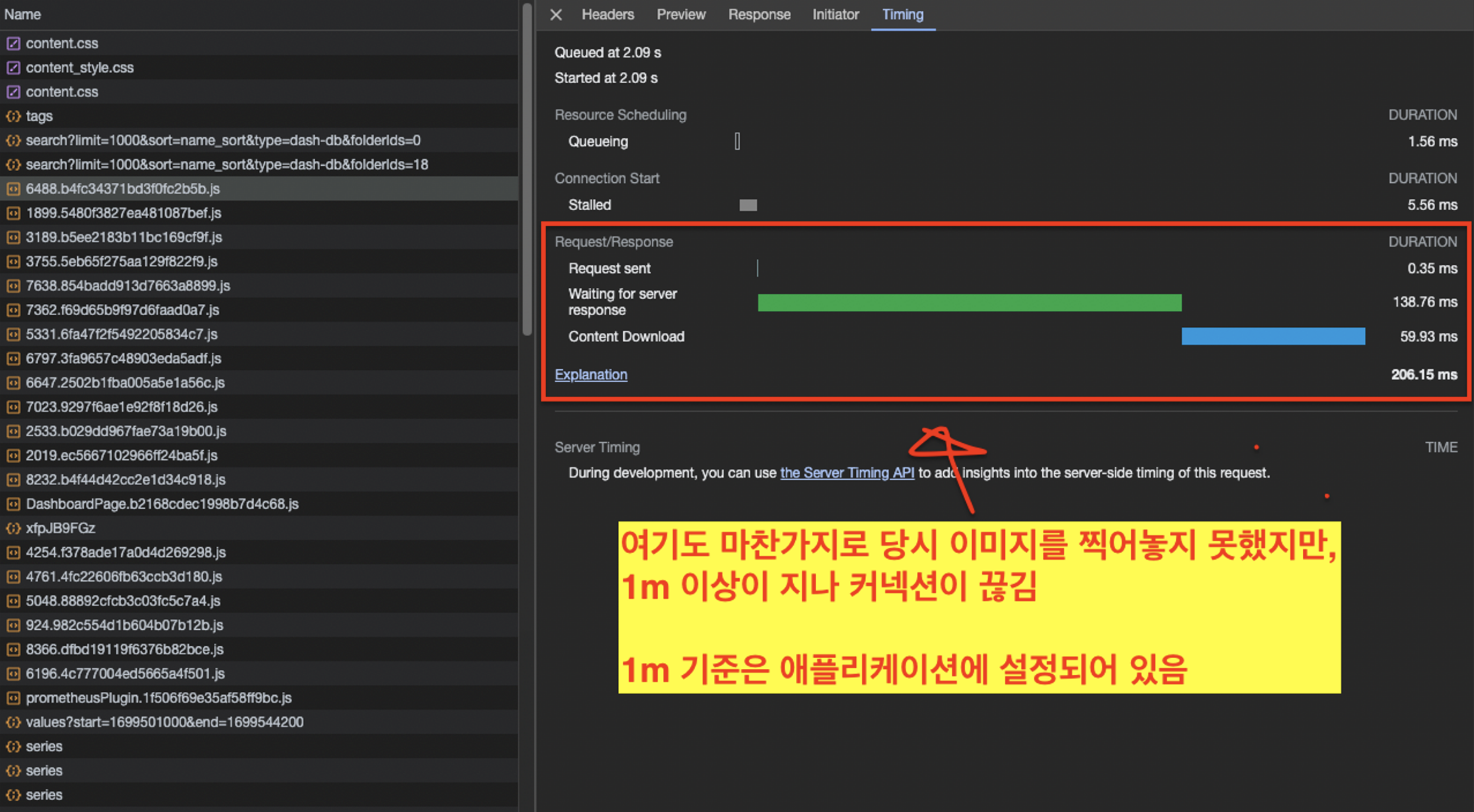The image size is (1474, 812).
Task: Switch to the Response tab
Action: point(759,14)
